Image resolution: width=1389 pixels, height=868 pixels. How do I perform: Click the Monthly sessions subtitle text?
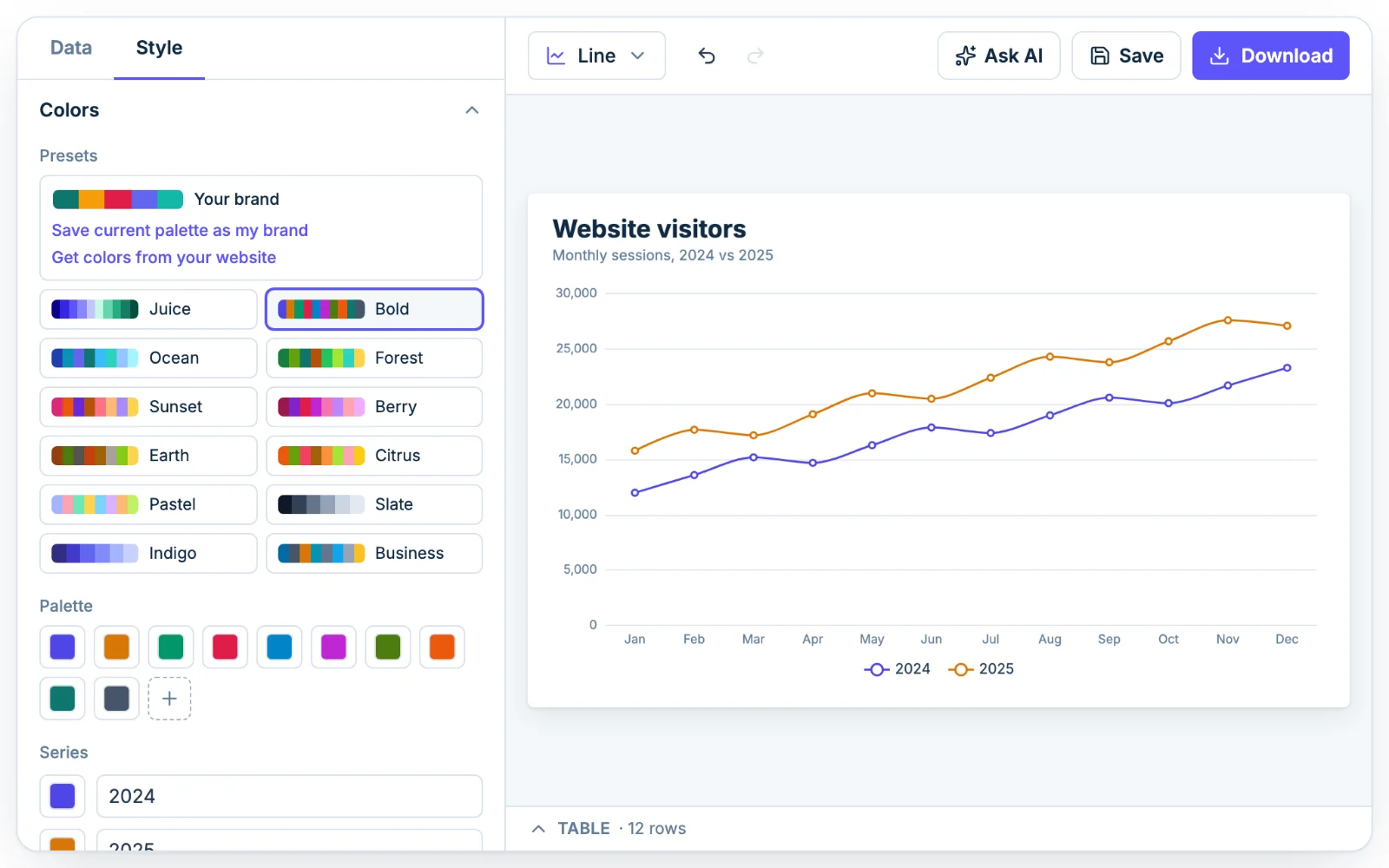pos(662,255)
